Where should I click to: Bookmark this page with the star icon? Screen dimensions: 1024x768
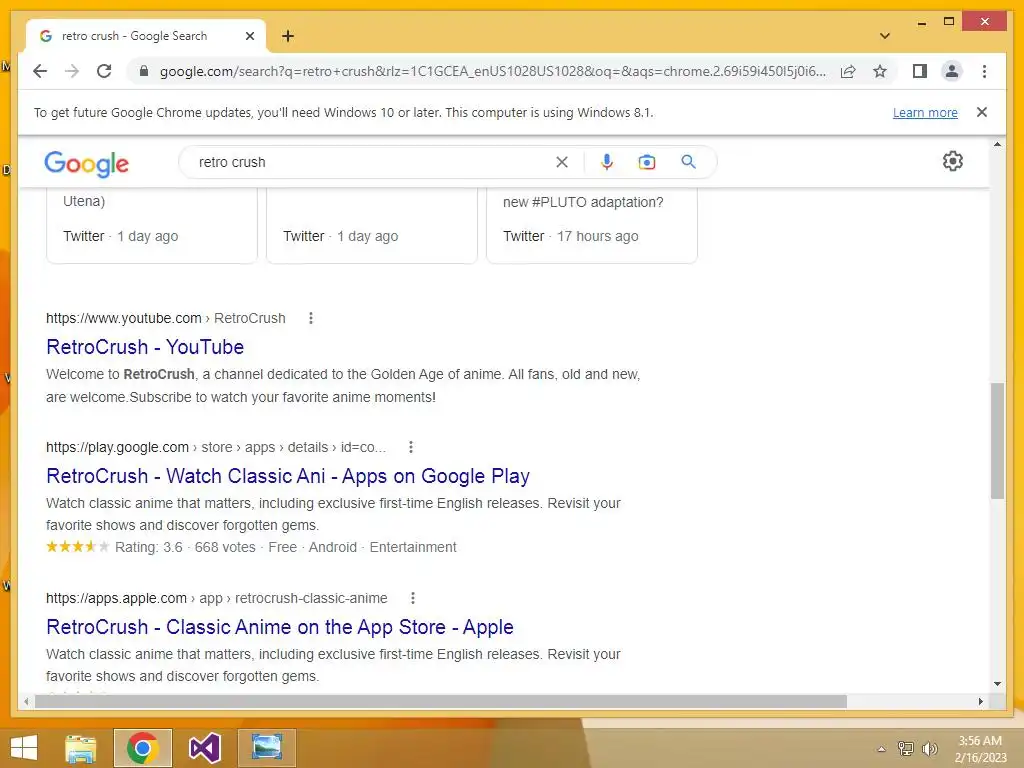coord(880,71)
